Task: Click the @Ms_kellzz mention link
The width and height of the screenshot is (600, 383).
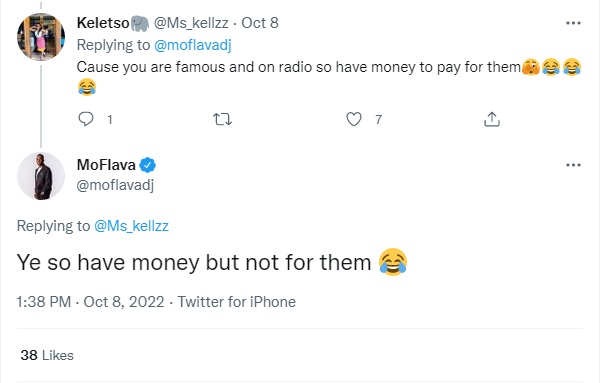Action: coord(131,226)
